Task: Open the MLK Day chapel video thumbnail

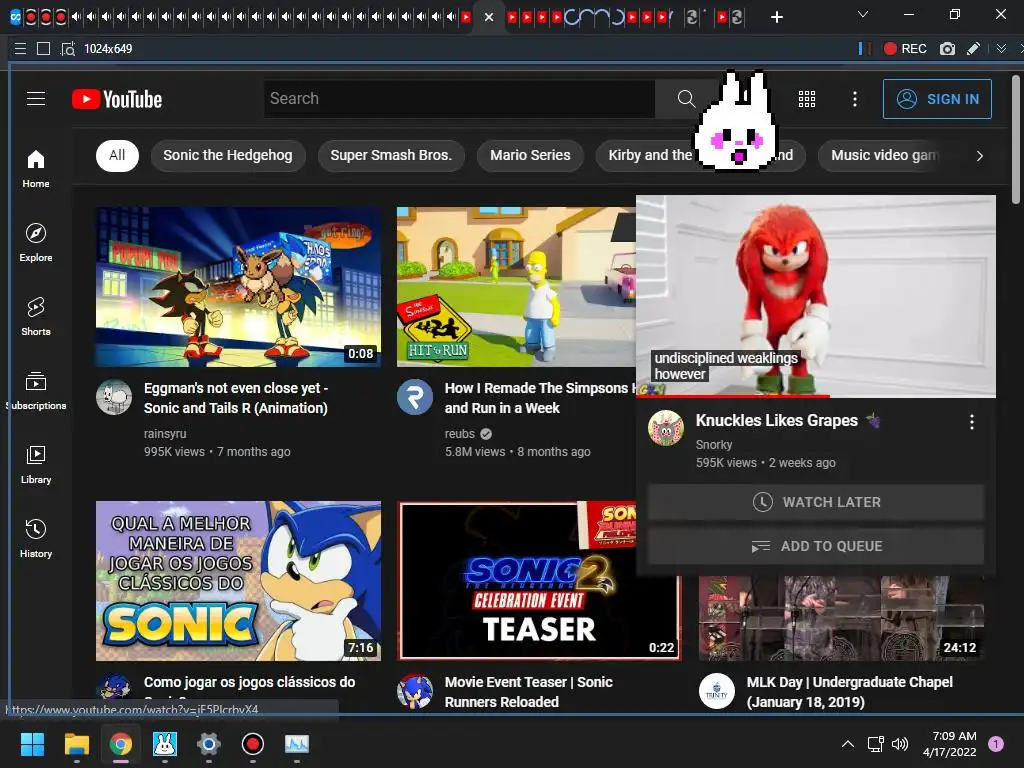Action: pyautogui.click(x=841, y=618)
